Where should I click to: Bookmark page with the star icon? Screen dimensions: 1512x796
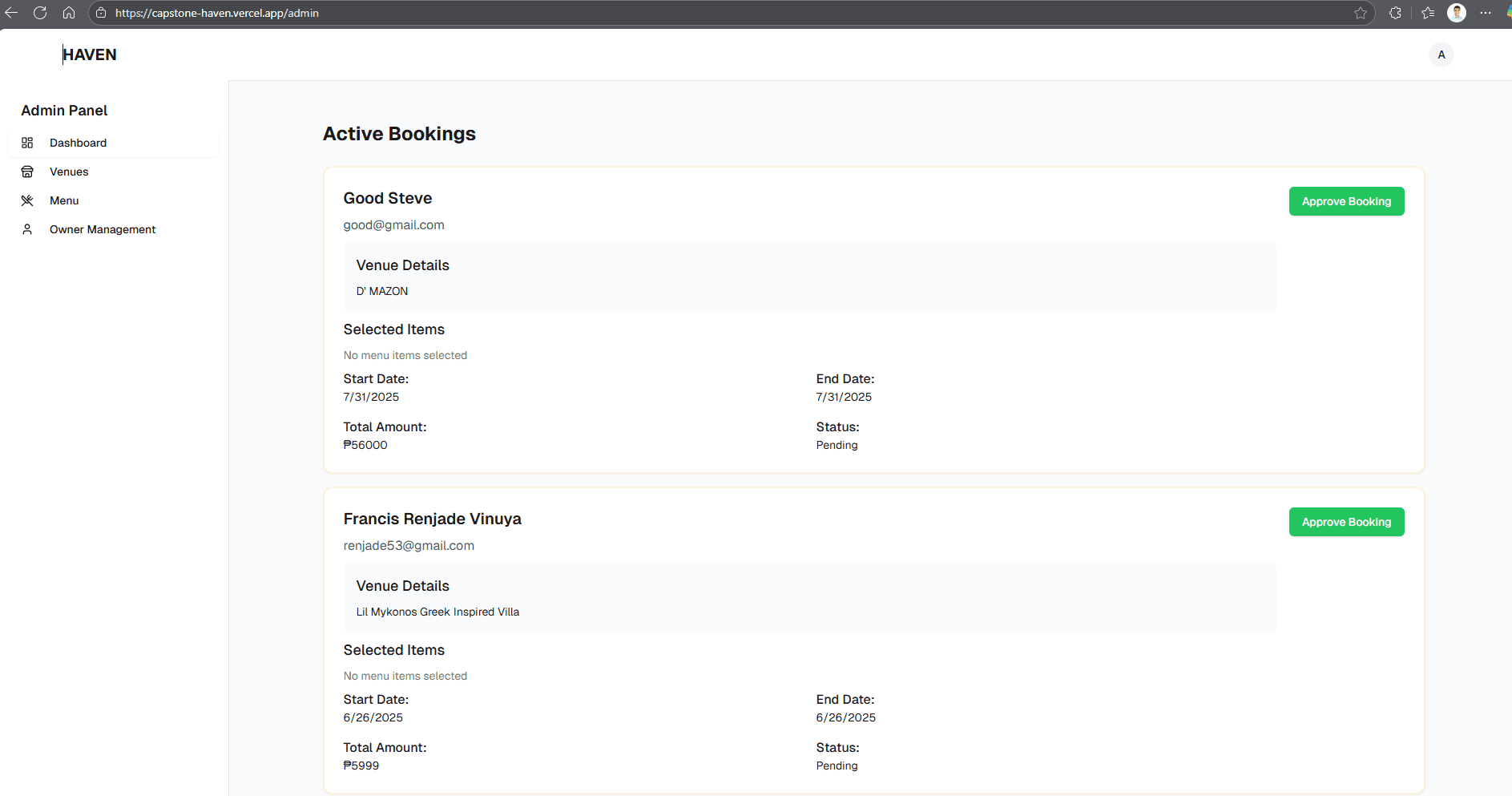(1361, 13)
